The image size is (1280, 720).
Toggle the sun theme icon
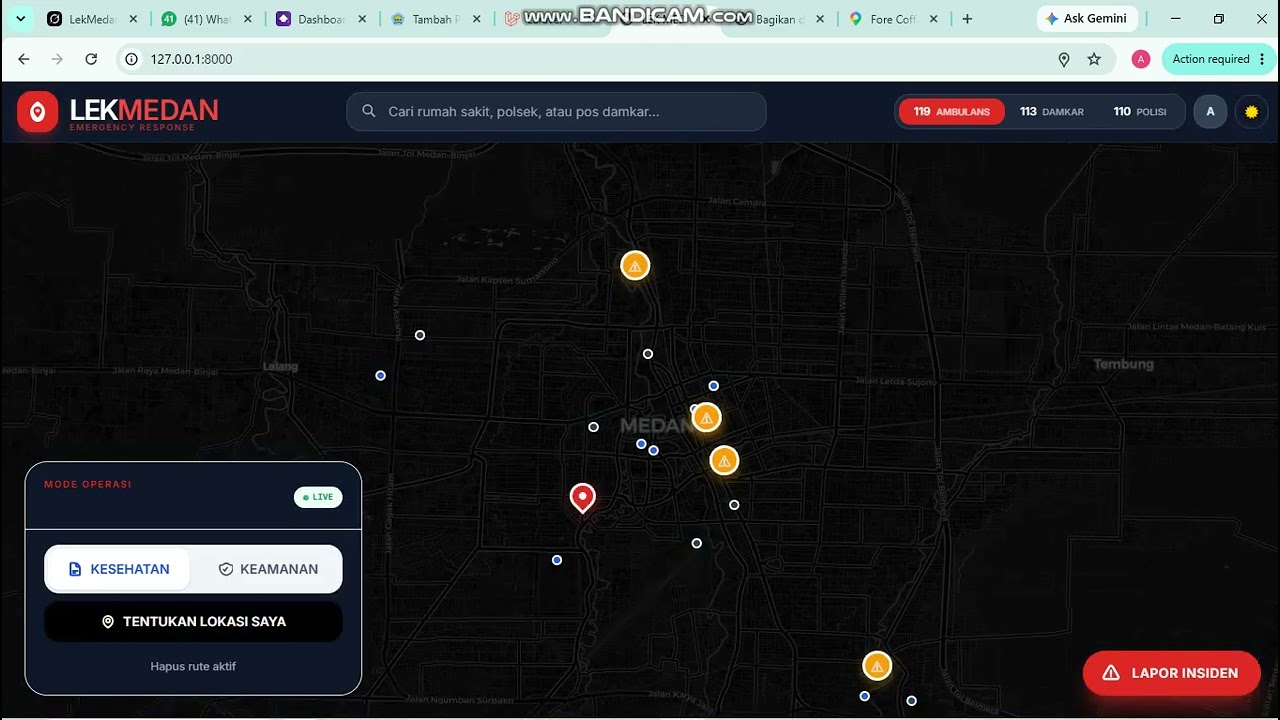coord(1251,112)
